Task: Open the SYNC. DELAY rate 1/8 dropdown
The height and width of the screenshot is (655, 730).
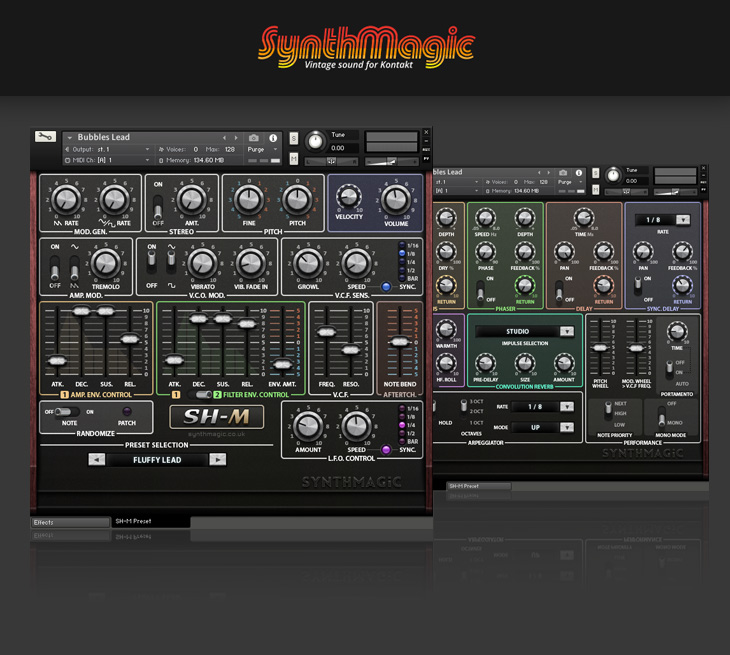Action: coord(683,220)
